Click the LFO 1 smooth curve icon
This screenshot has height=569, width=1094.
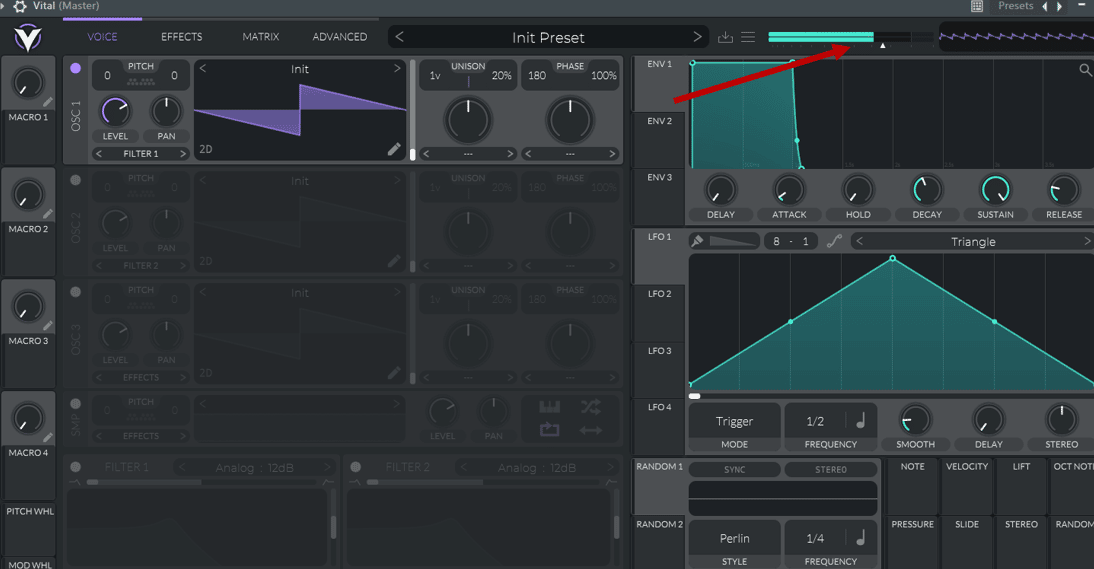click(834, 241)
